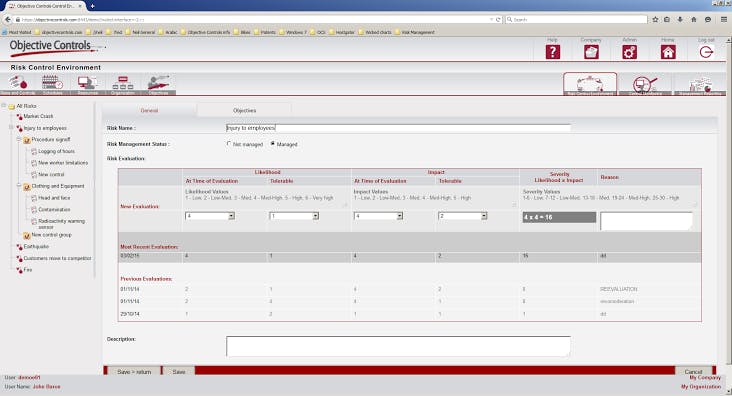Click the Log out icon

tap(706, 52)
